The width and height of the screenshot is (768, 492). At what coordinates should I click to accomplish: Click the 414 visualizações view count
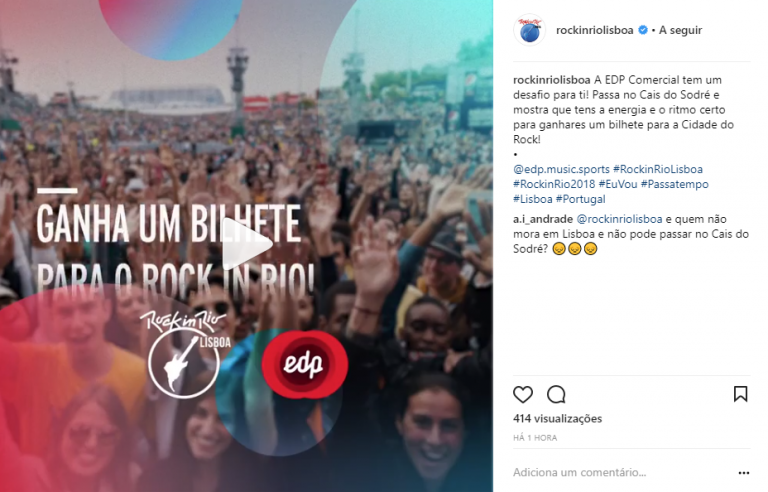coord(557,418)
